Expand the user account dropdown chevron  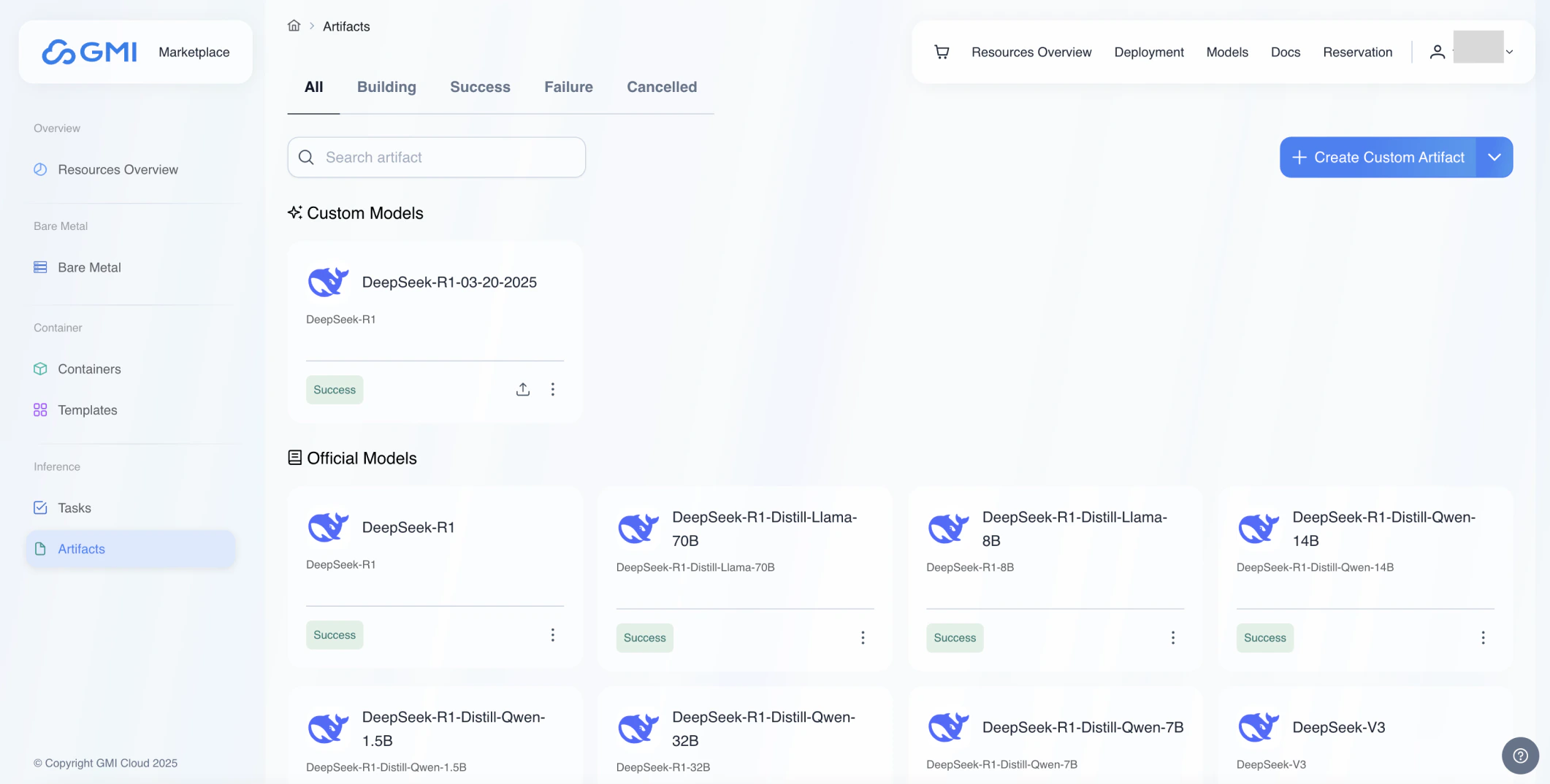tap(1509, 52)
